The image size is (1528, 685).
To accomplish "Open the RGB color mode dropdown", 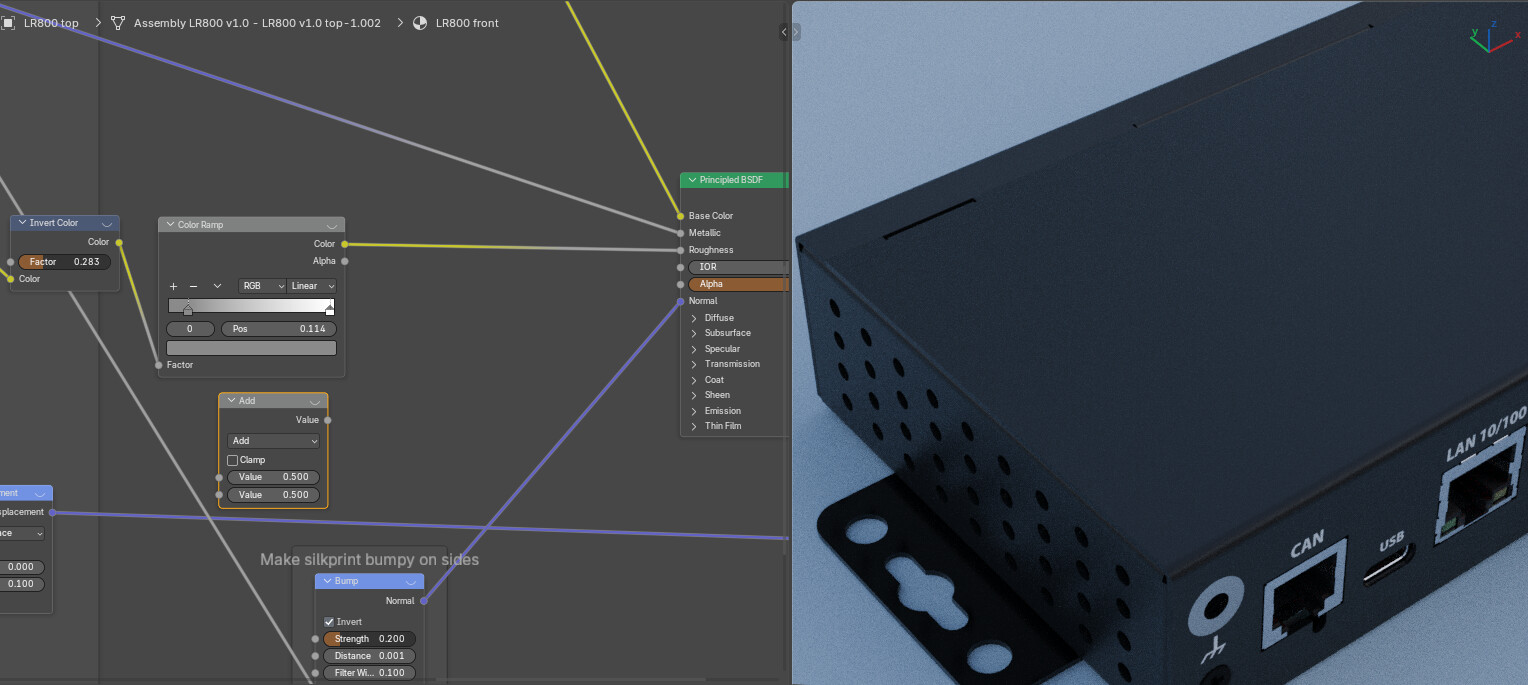I will click(x=262, y=286).
